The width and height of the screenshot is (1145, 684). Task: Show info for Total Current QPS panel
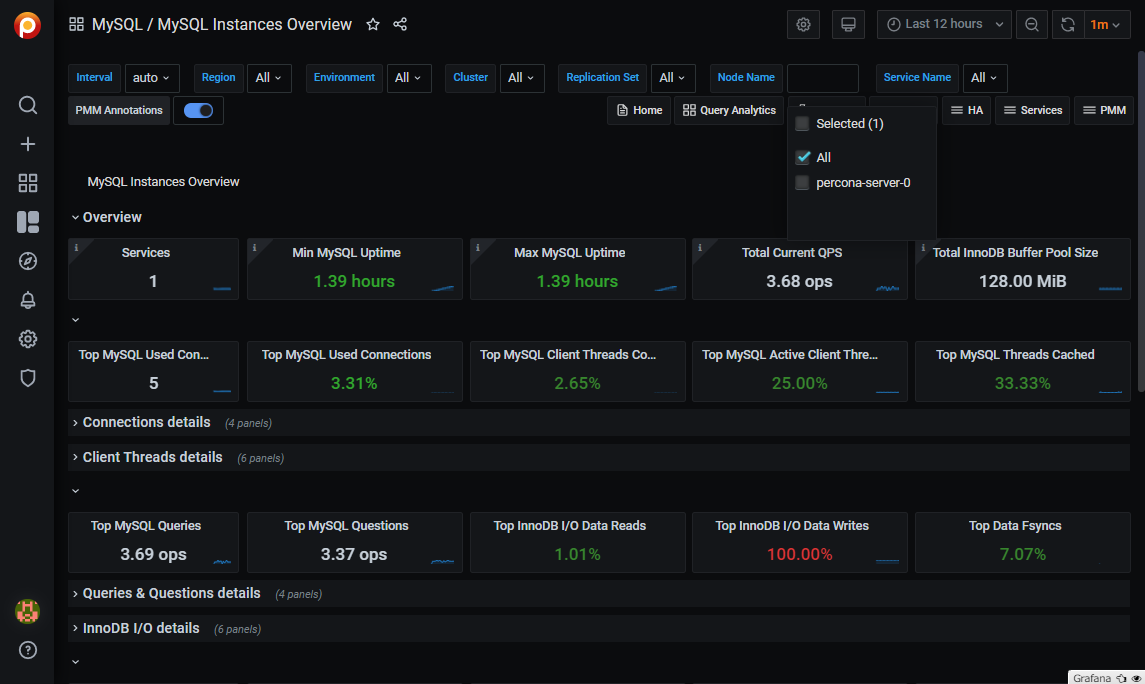coord(700,247)
